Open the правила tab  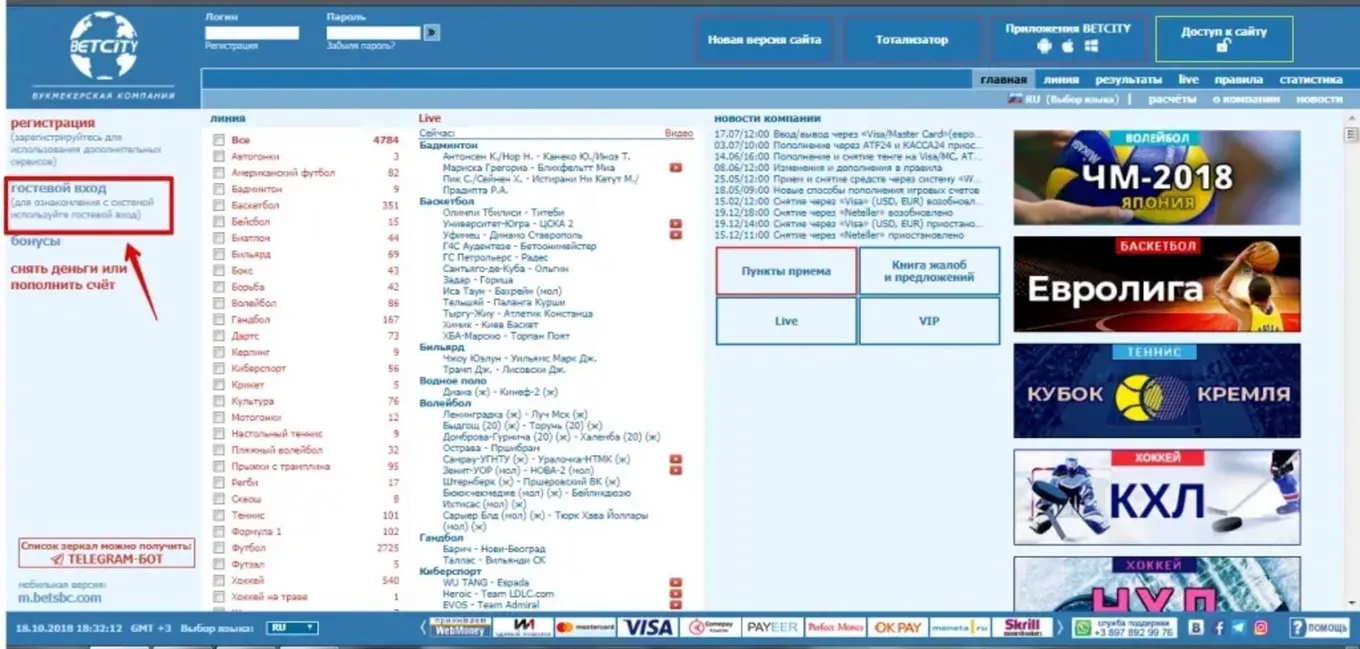click(1239, 79)
